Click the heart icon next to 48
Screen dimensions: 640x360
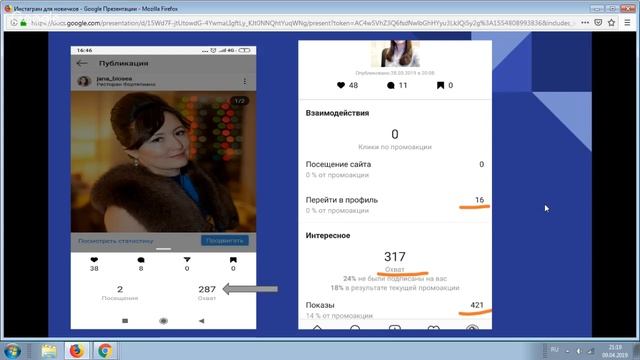pyautogui.click(x=341, y=85)
